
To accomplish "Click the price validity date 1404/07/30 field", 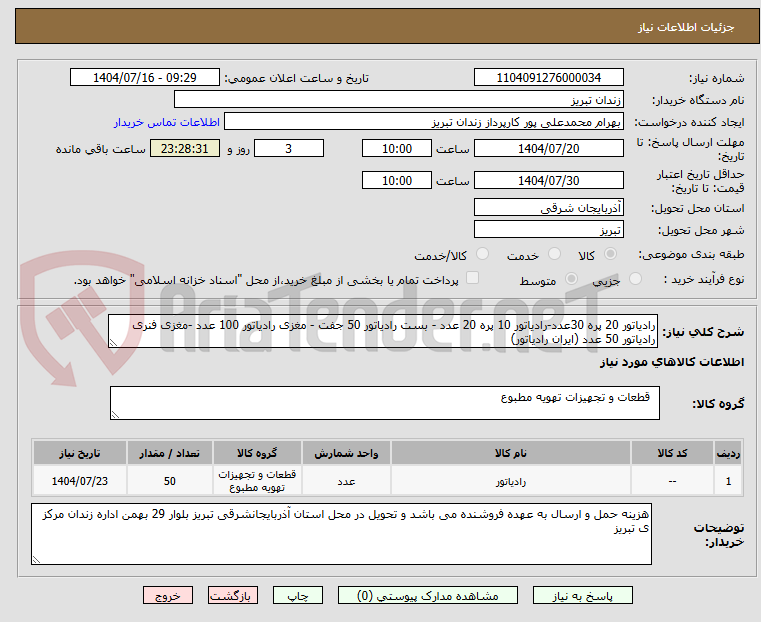I will pyautogui.click(x=549, y=181).
